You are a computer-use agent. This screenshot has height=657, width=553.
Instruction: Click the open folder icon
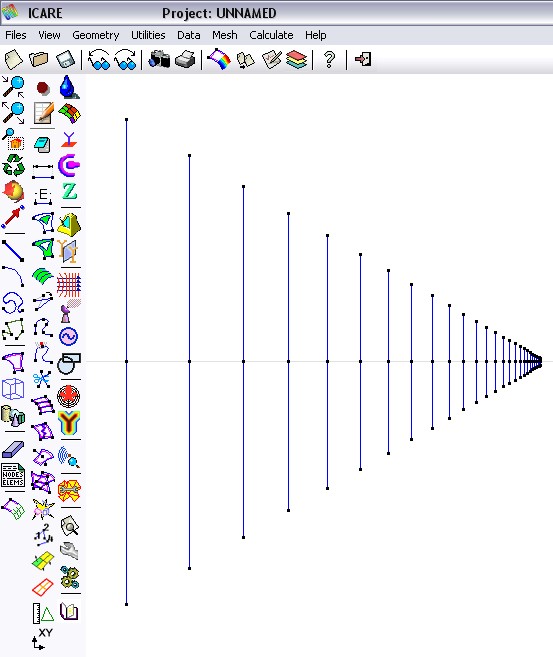click(x=39, y=59)
